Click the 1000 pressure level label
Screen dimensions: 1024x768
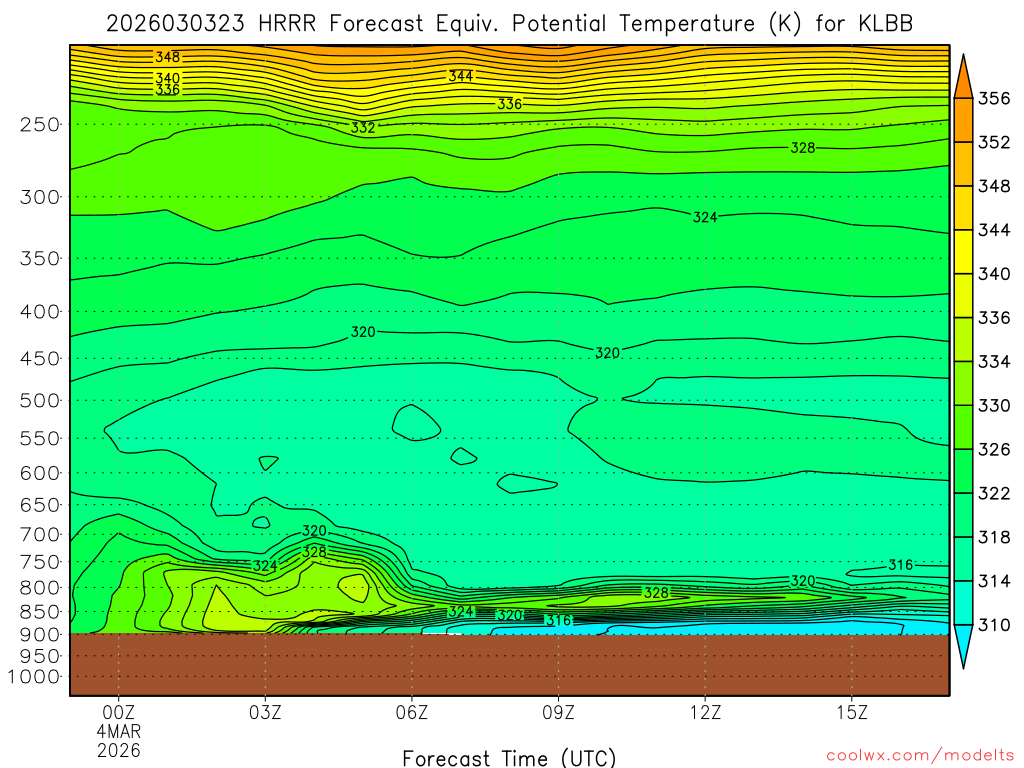tap(34, 677)
